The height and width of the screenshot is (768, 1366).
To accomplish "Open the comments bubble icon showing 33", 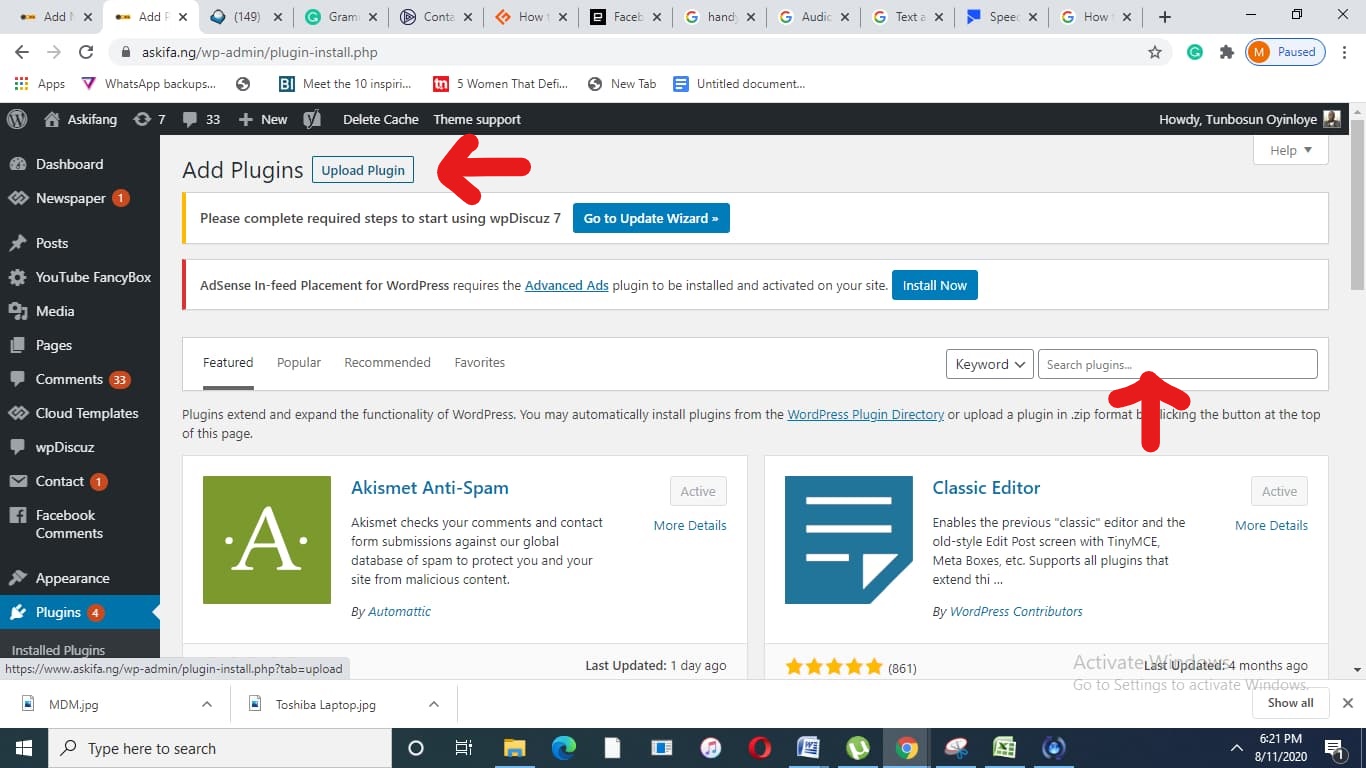I will [x=190, y=119].
